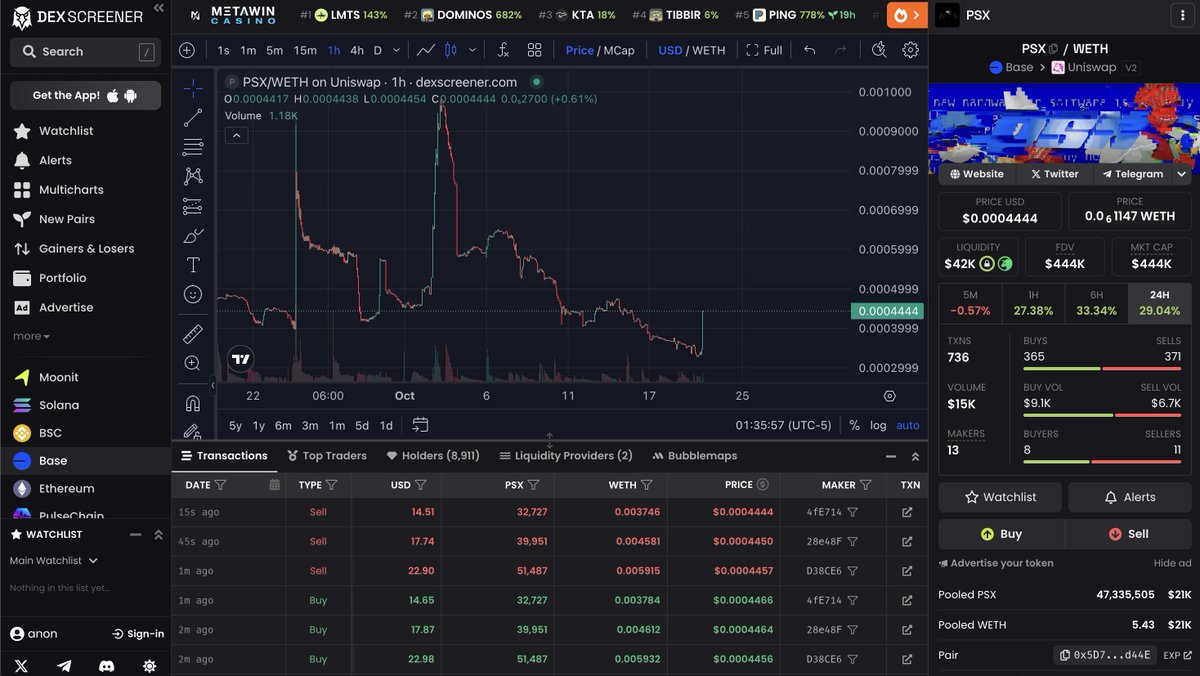Open the emoji annotation tool
Image resolution: width=1200 pixels, height=676 pixels.
tap(192, 294)
